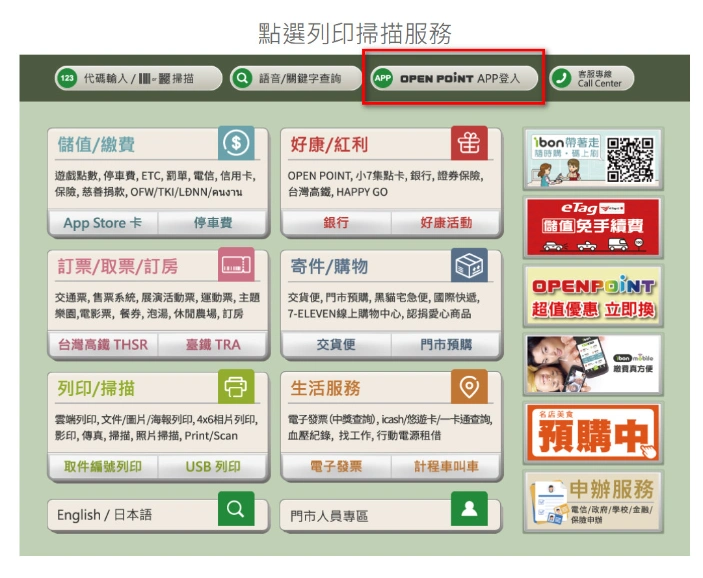Select USB 列印 print button
This screenshot has width=703, height=578.
click(x=213, y=466)
